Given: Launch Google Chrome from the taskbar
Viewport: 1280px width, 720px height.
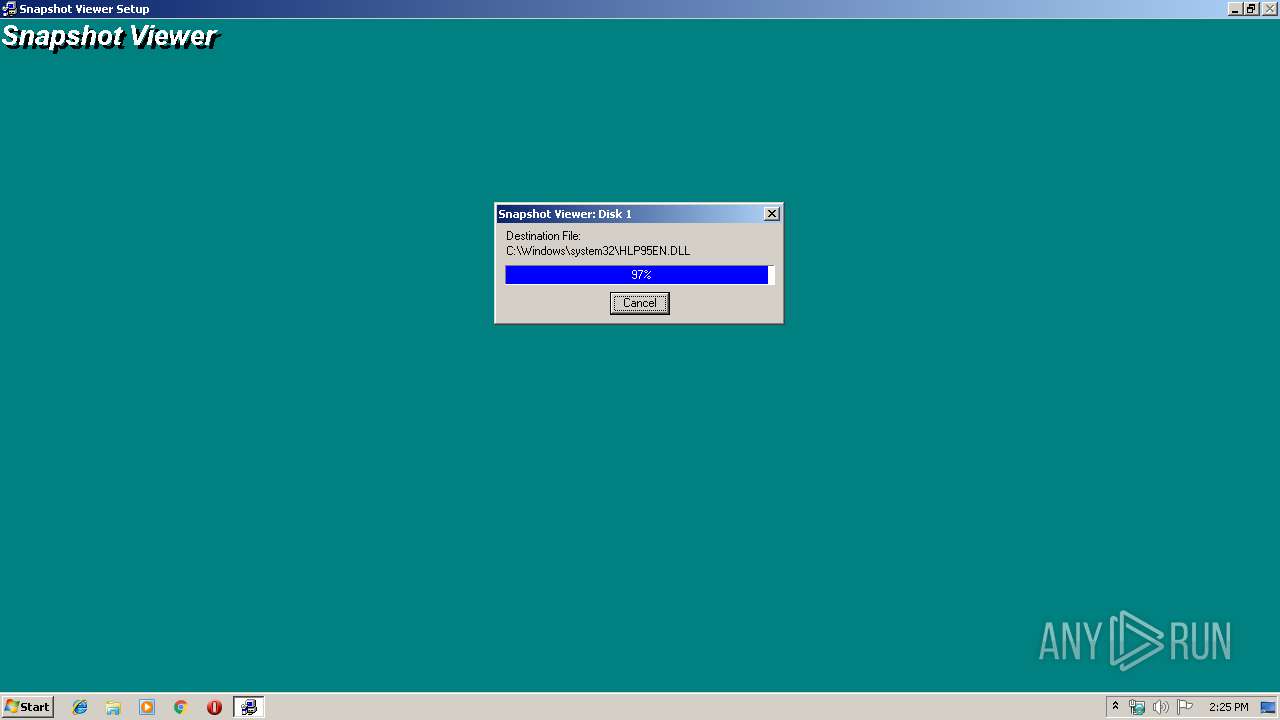Looking at the screenshot, I should [x=180, y=707].
